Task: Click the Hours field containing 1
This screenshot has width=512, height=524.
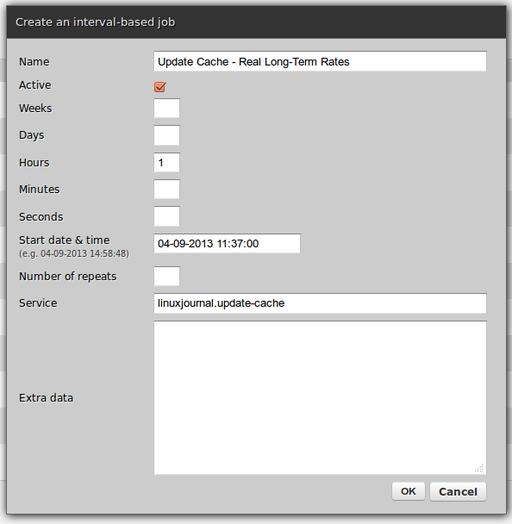Action: [x=166, y=162]
